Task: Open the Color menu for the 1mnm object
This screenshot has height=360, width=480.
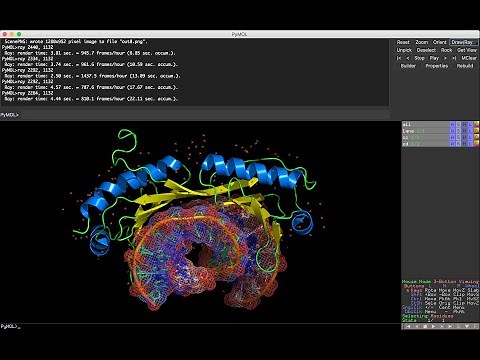Action: 476,131
